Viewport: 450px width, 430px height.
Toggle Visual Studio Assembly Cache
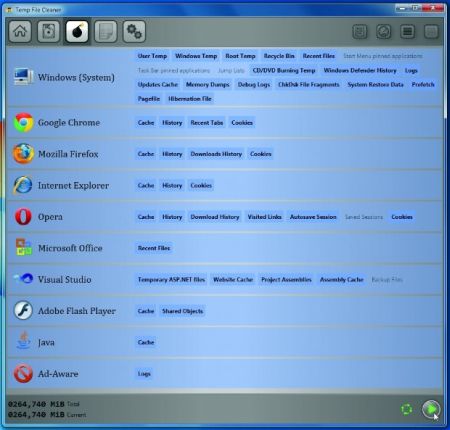pos(342,279)
